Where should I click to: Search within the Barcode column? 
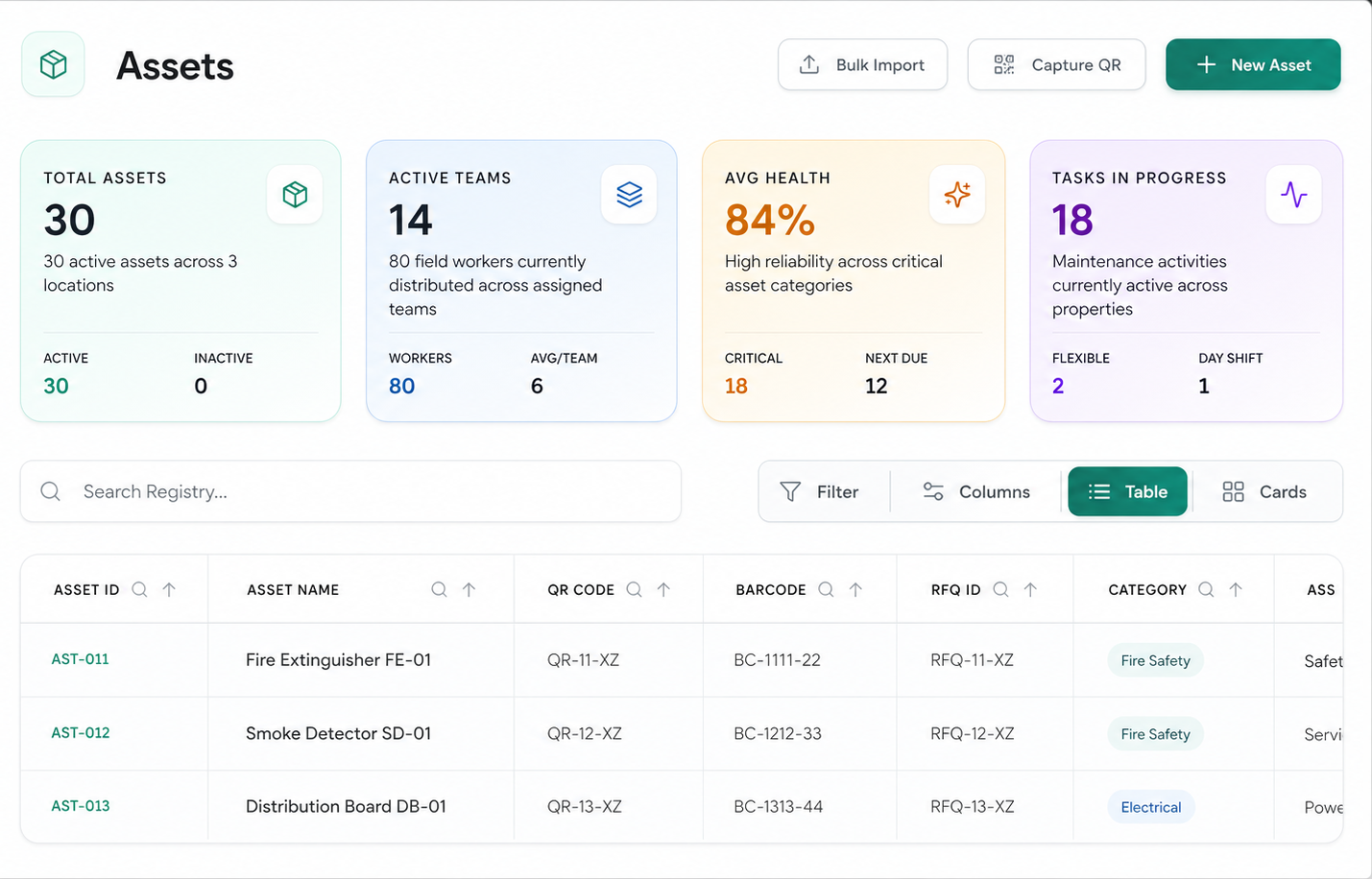[826, 589]
